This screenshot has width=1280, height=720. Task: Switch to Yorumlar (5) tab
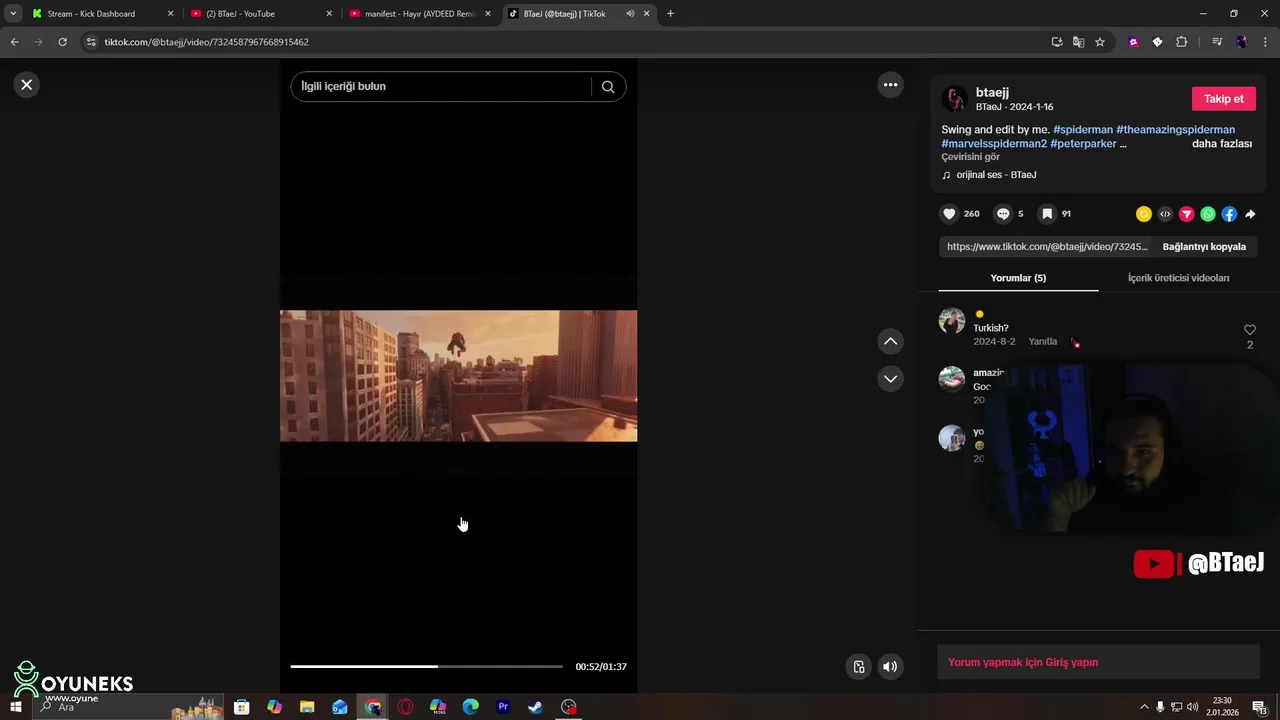(1018, 278)
